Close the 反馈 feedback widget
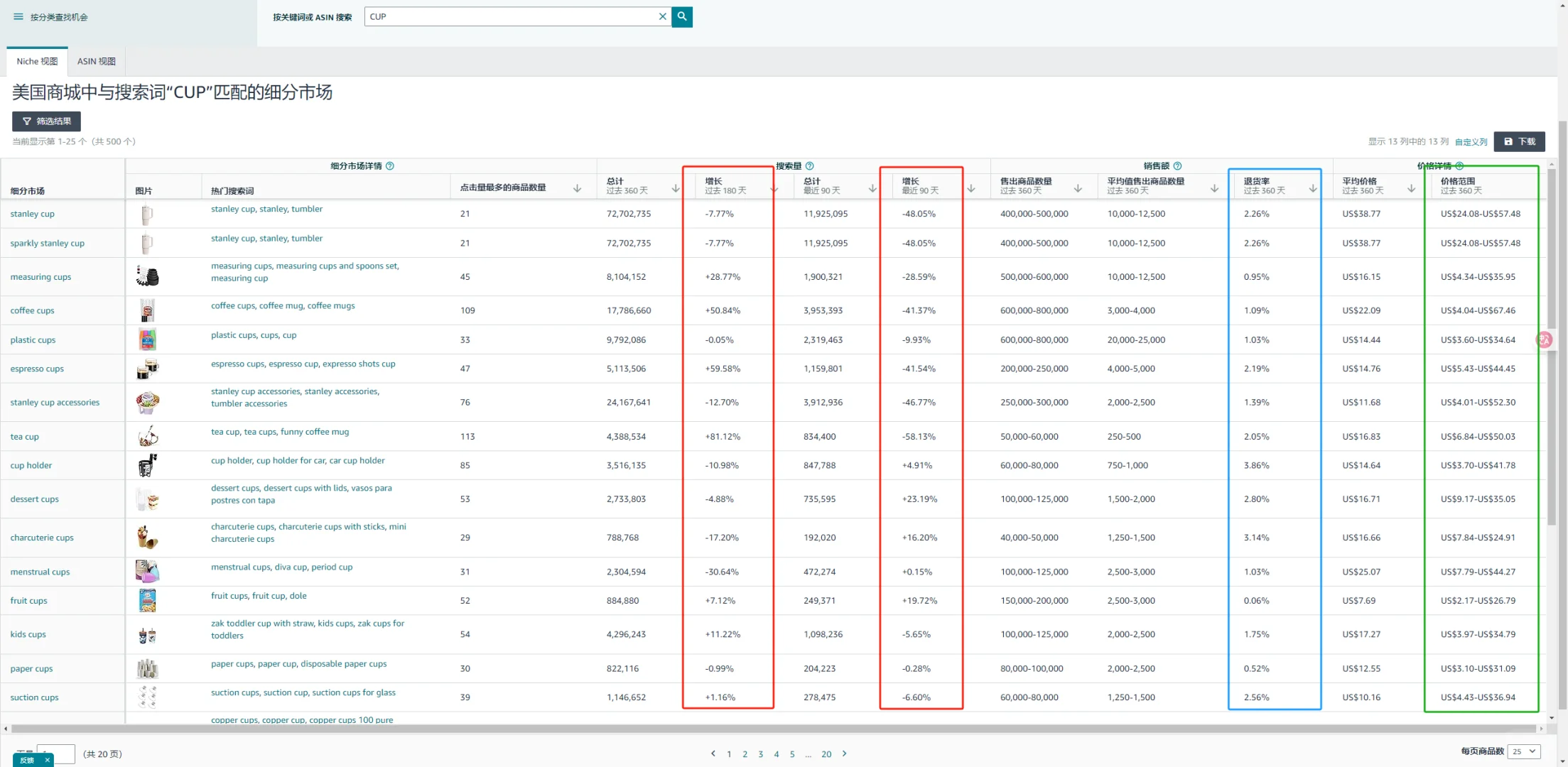 tap(47, 760)
